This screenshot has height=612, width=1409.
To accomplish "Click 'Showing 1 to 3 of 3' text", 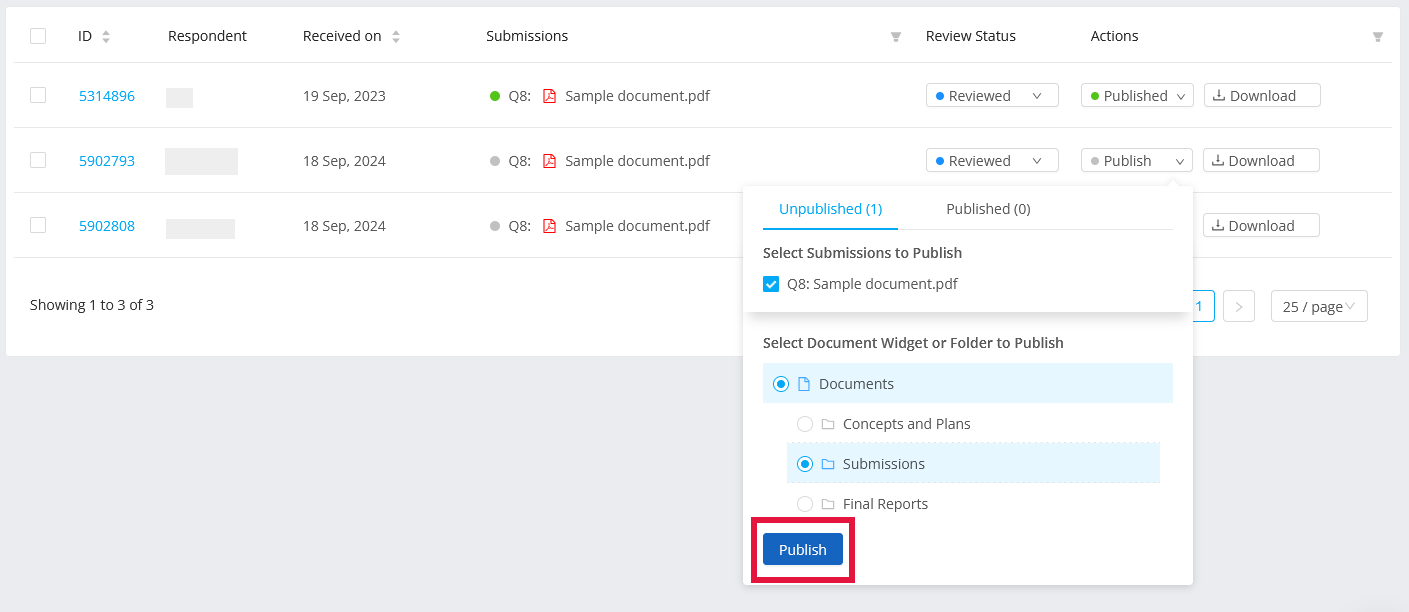I will coord(92,305).
